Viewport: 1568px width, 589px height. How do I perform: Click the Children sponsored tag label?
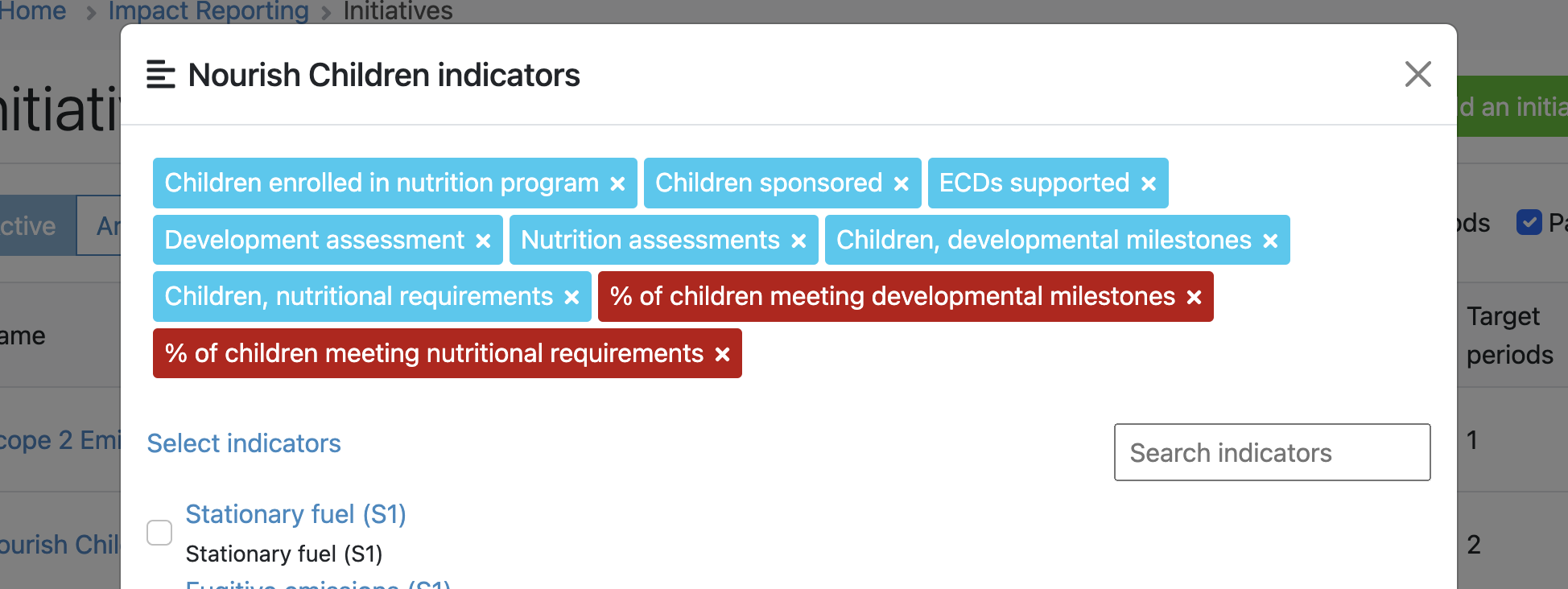(x=769, y=183)
